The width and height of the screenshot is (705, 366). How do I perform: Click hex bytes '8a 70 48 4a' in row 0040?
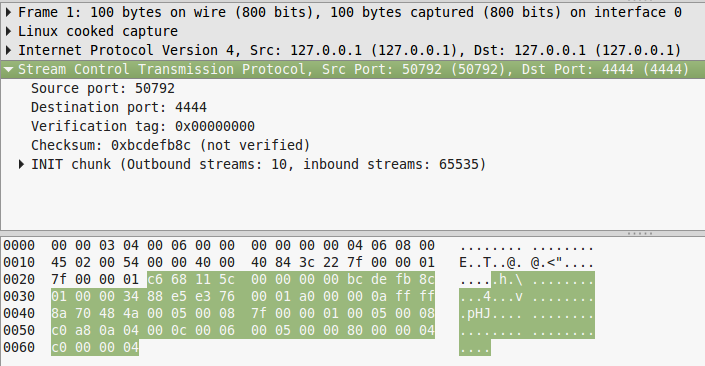click(95, 313)
